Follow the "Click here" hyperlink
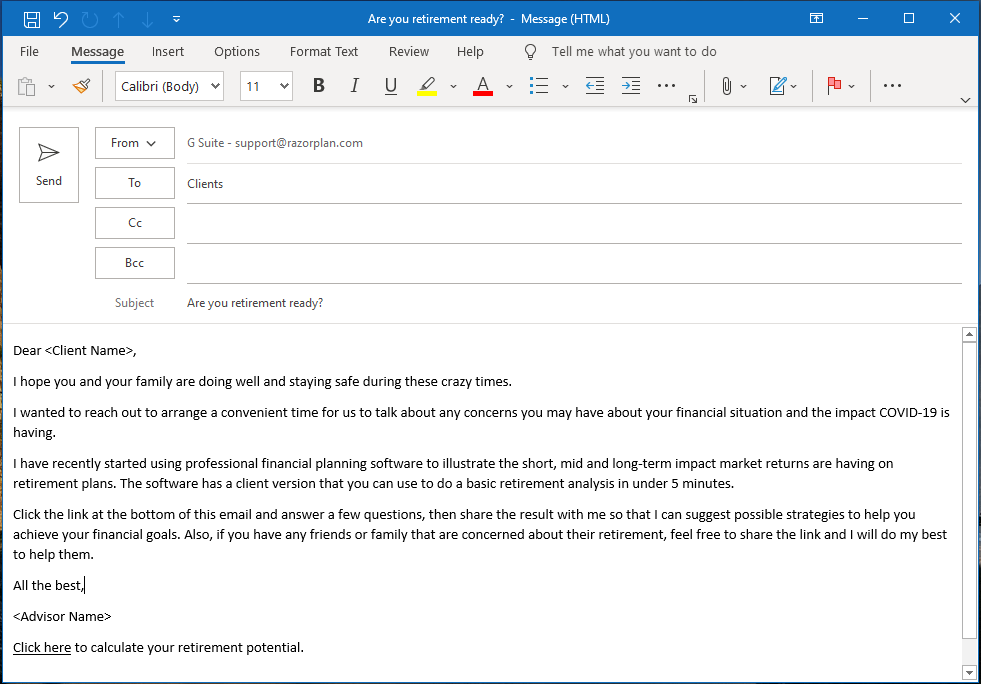 [42, 648]
